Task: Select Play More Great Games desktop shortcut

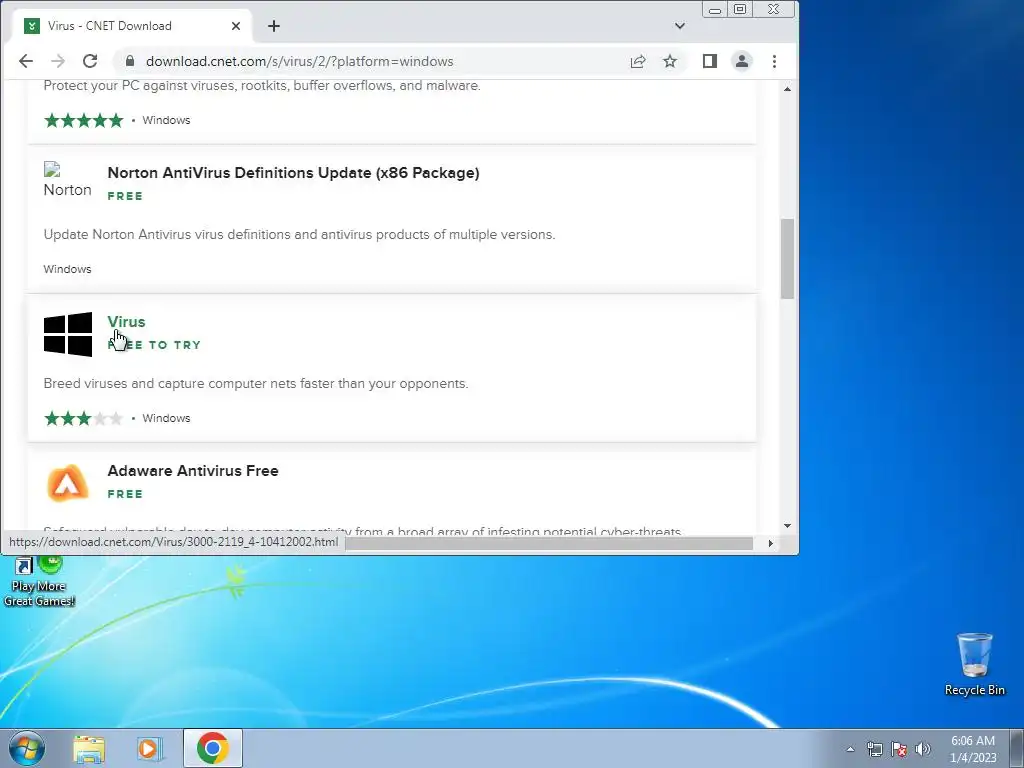Action: coord(39,581)
